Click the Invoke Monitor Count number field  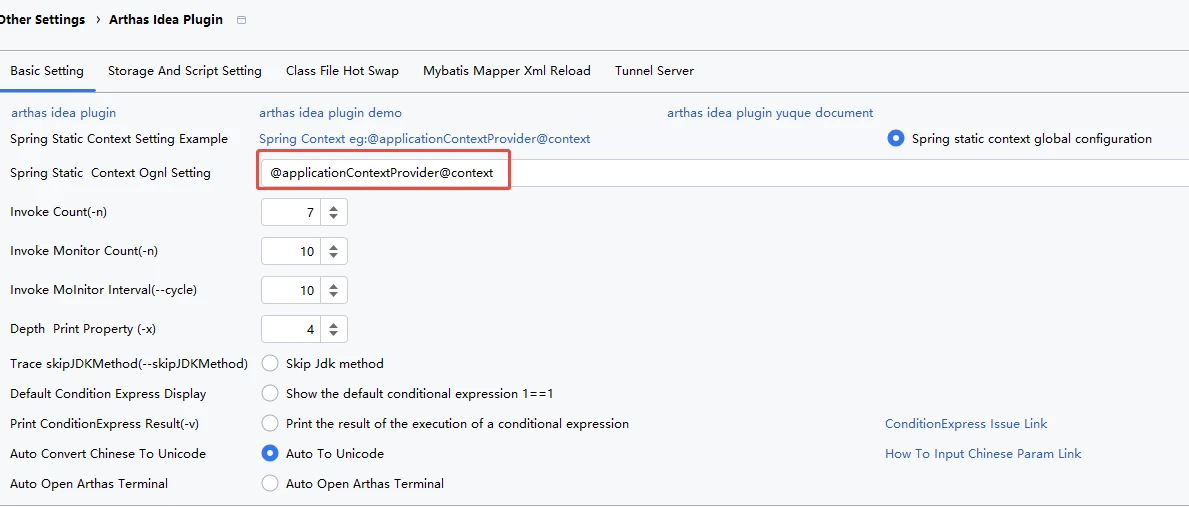(291, 251)
